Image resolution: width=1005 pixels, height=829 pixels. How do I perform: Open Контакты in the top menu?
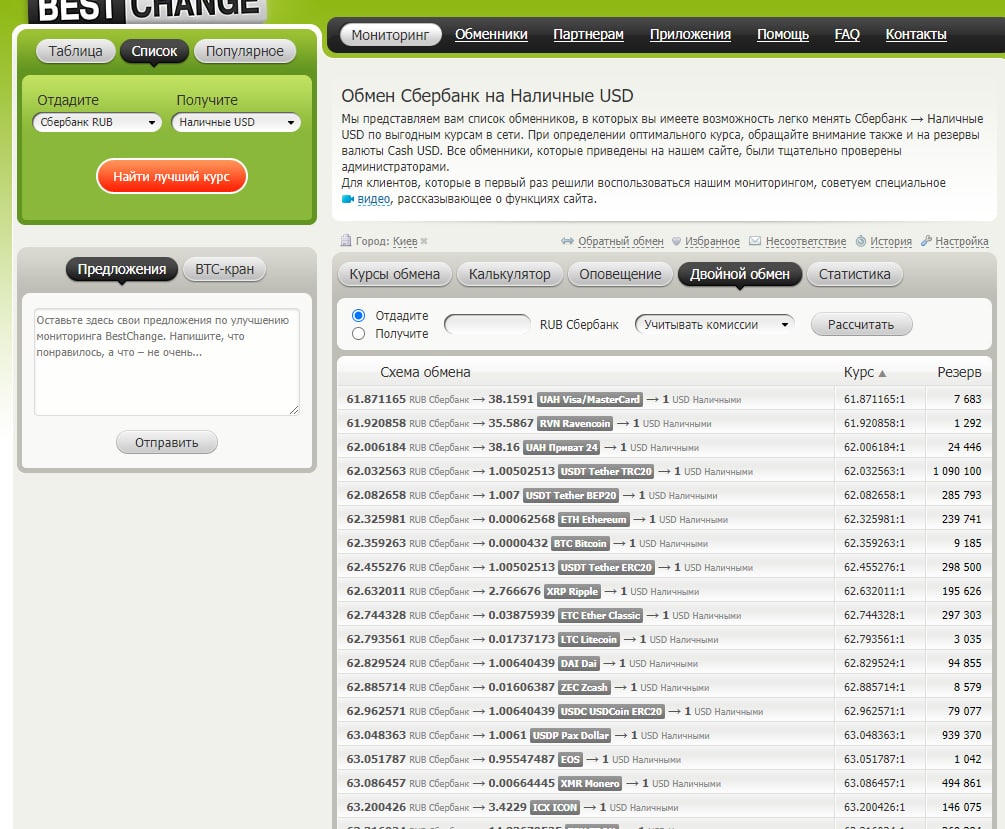pyautogui.click(x=916, y=35)
